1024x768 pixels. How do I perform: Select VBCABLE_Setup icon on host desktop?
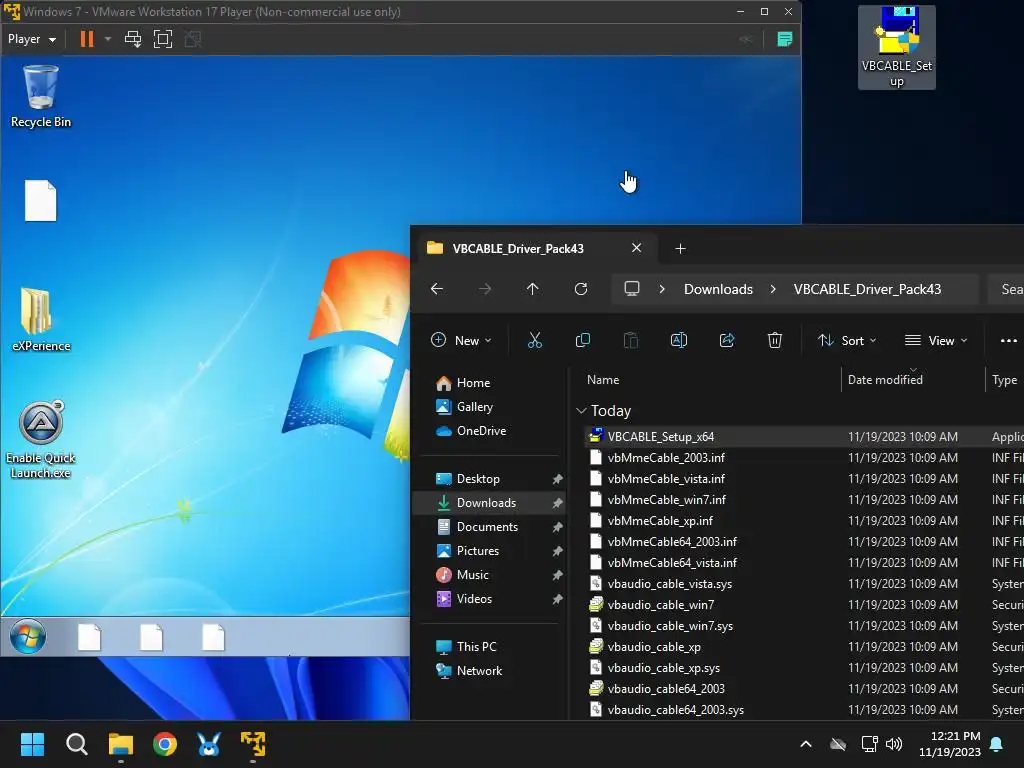[897, 47]
